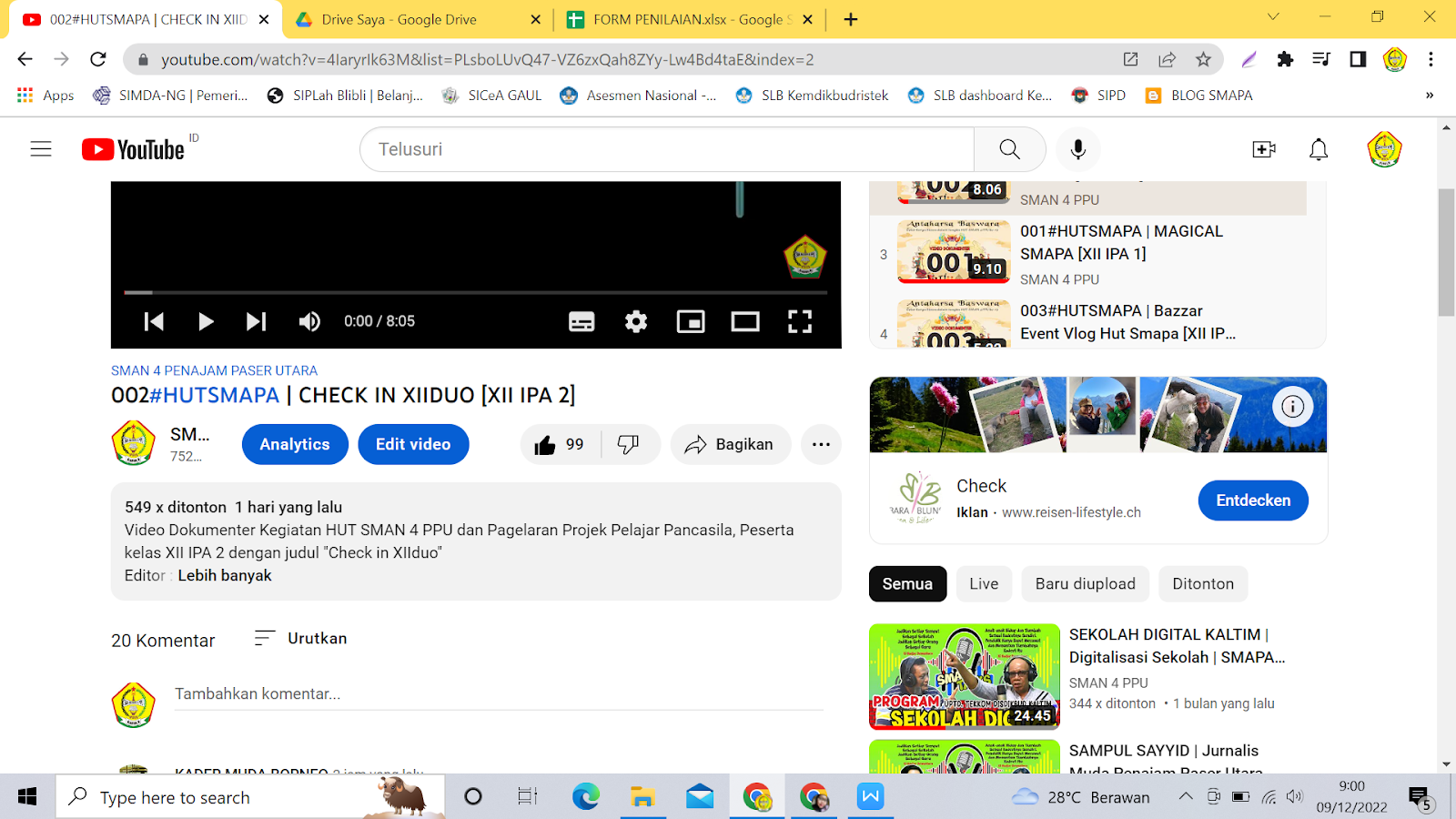Open Windows Start menu
The width and height of the screenshot is (1456, 819).
tap(27, 797)
